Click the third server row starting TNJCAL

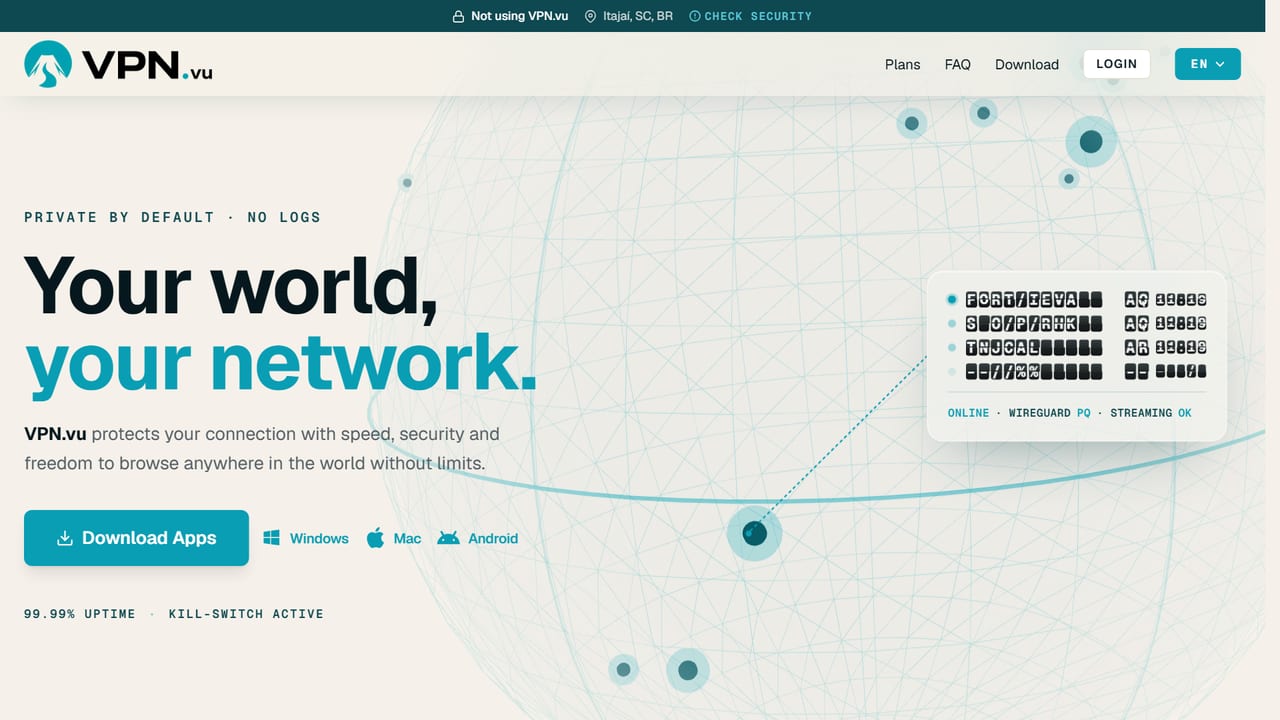[x=1076, y=348]
